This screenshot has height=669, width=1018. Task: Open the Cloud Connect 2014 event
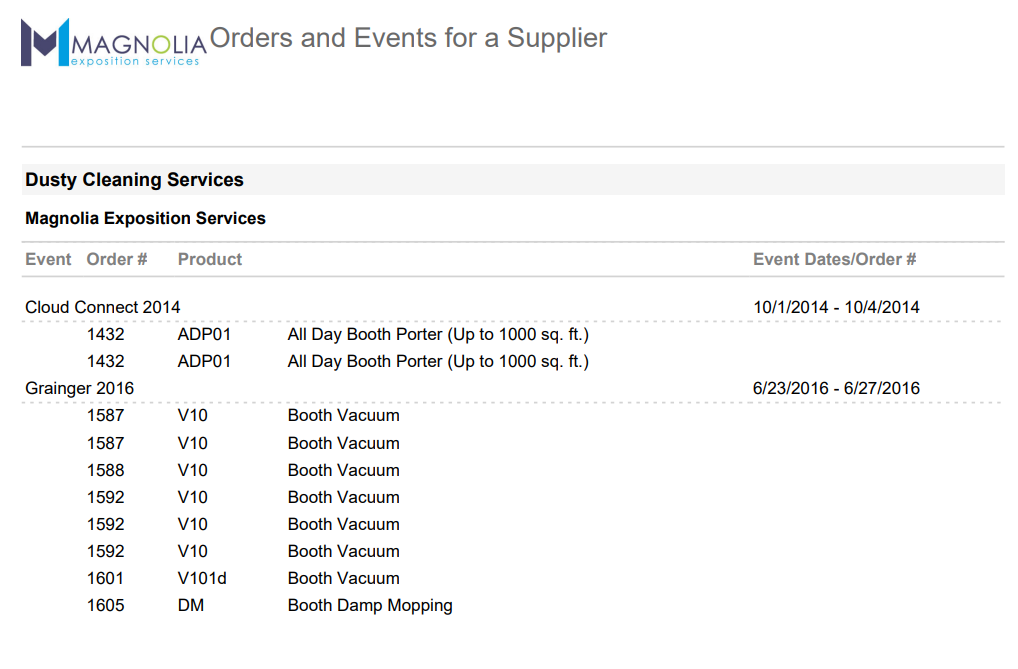coord(102,307)
